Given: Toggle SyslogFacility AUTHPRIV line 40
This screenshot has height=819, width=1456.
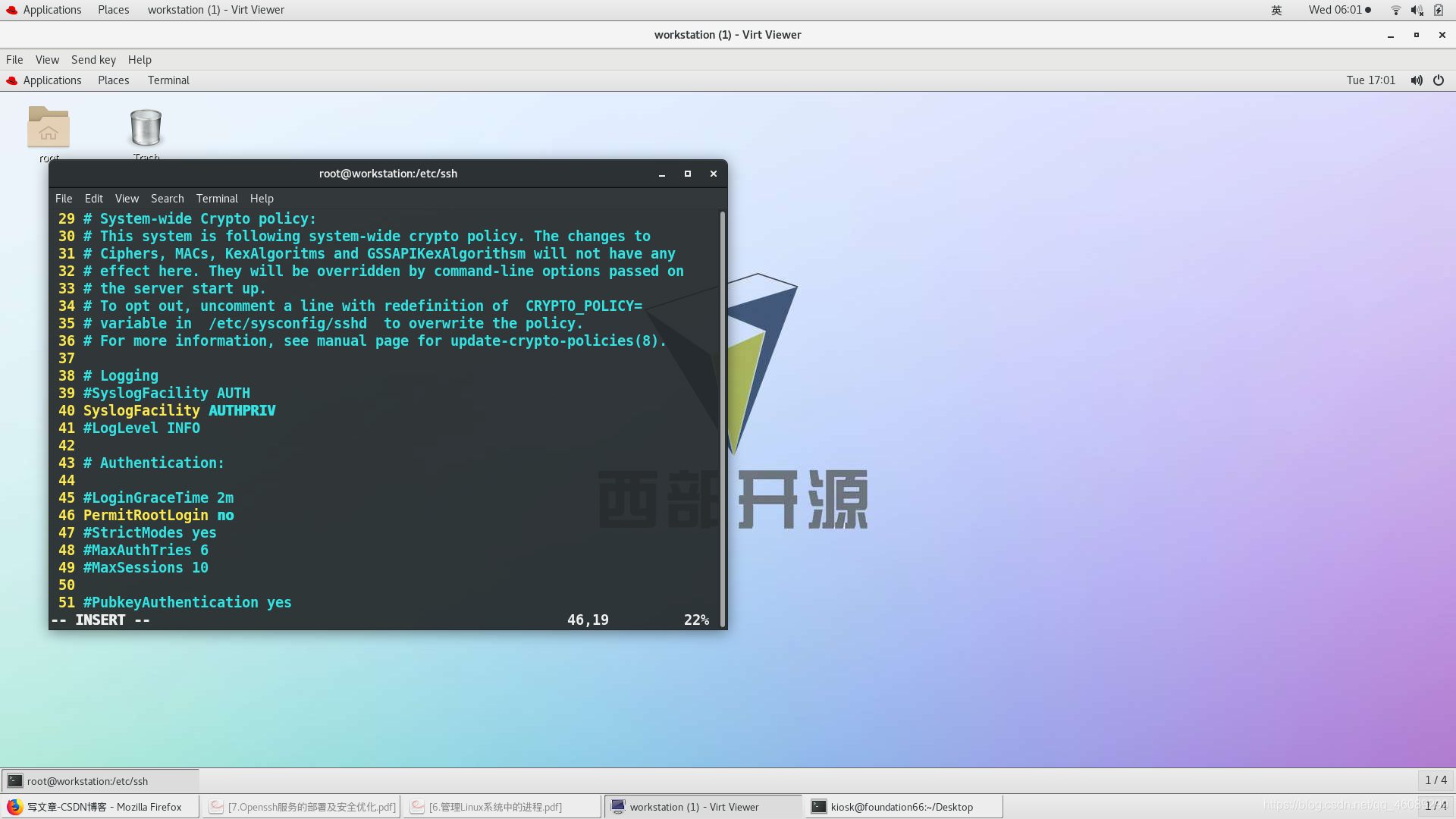Looking at the screenshot, I should coord(178,410).
